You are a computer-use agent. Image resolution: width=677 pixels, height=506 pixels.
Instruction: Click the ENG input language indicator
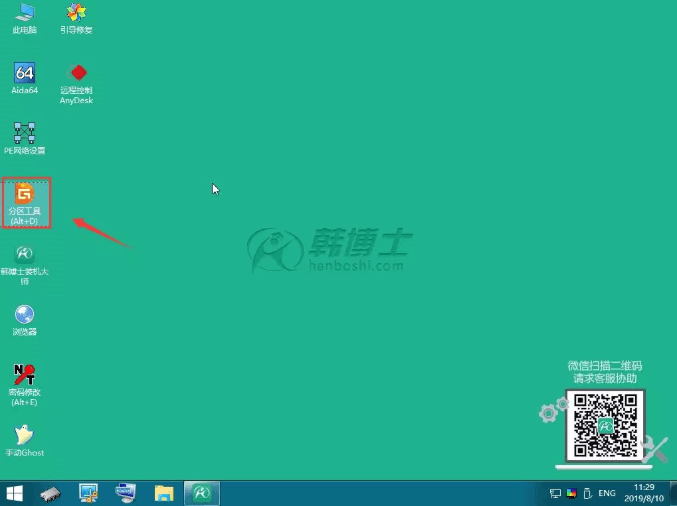click(606, 493)
